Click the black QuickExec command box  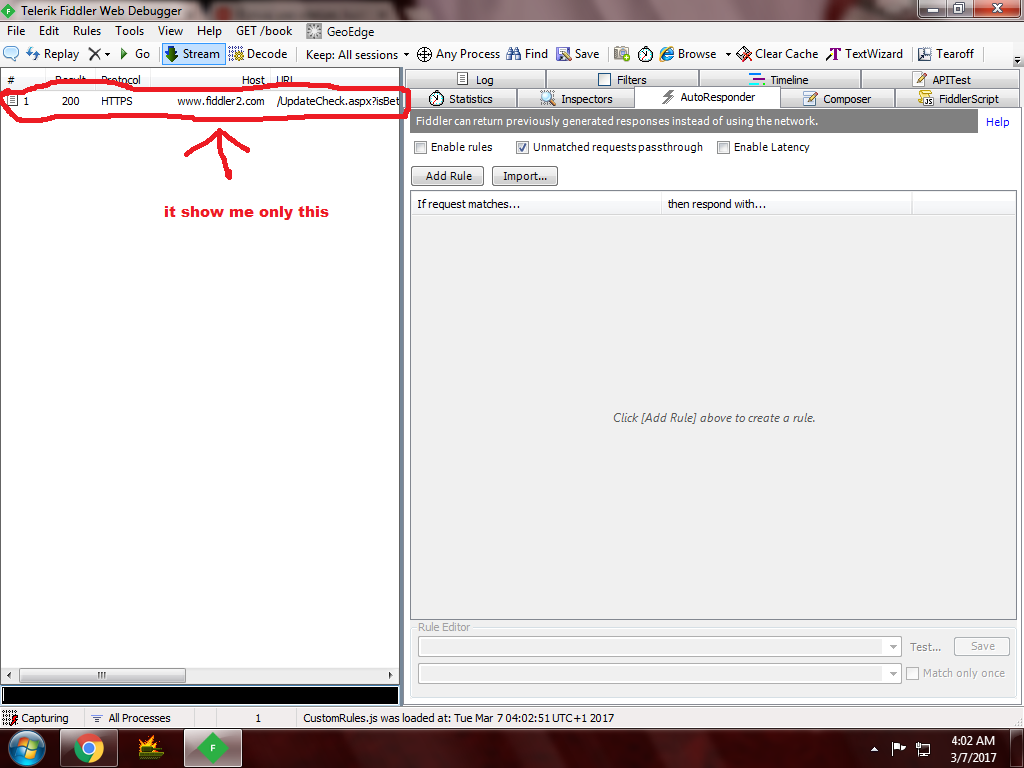pos(200,695)
